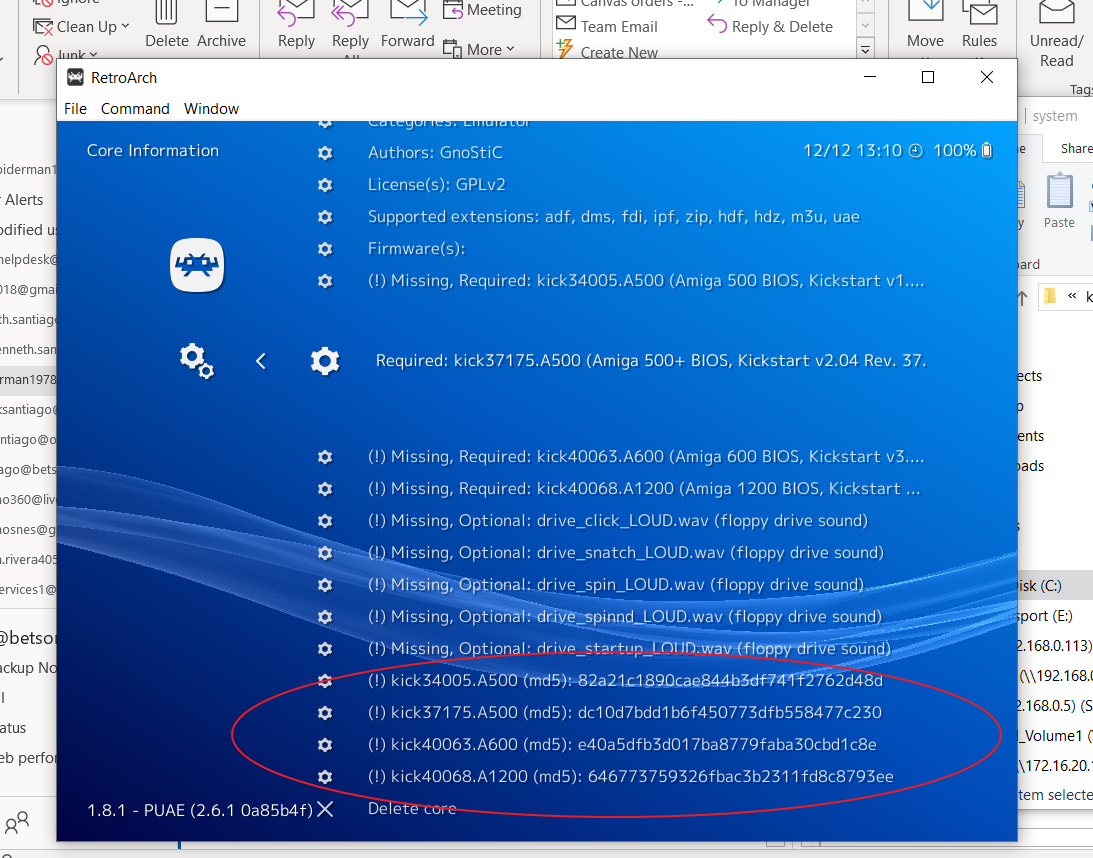
Task: Click the Outlook Delete icon
Action: point(166,25)
